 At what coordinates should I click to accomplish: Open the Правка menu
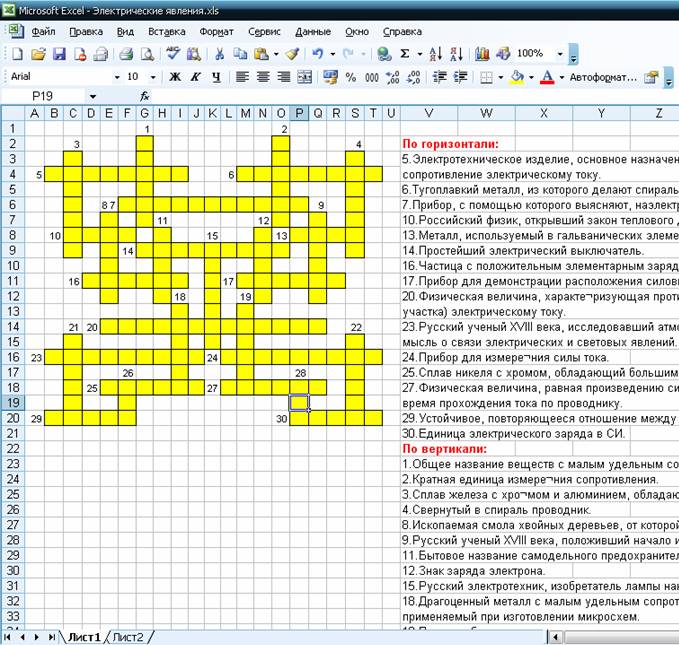86,32
